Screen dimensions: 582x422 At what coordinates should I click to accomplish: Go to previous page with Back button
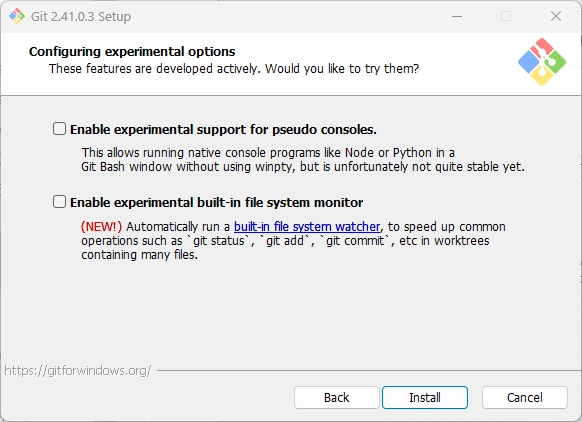tap(337, 398)
